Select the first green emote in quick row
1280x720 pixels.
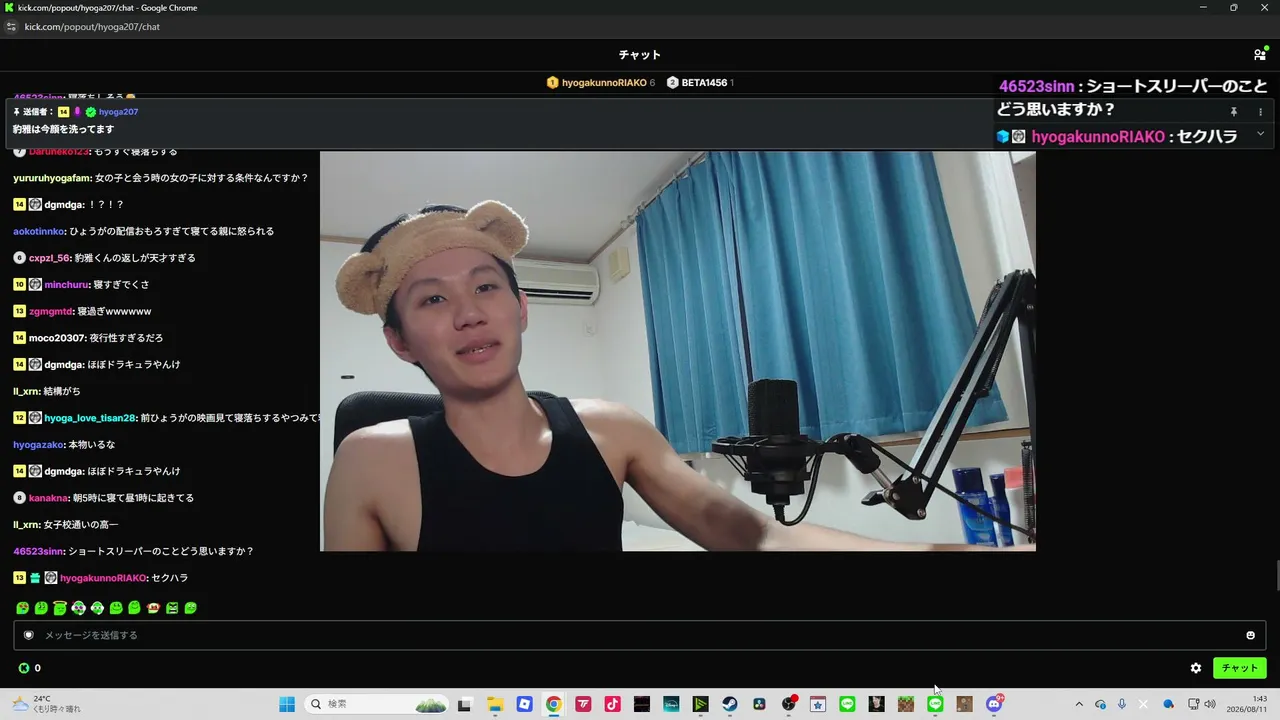22,608
